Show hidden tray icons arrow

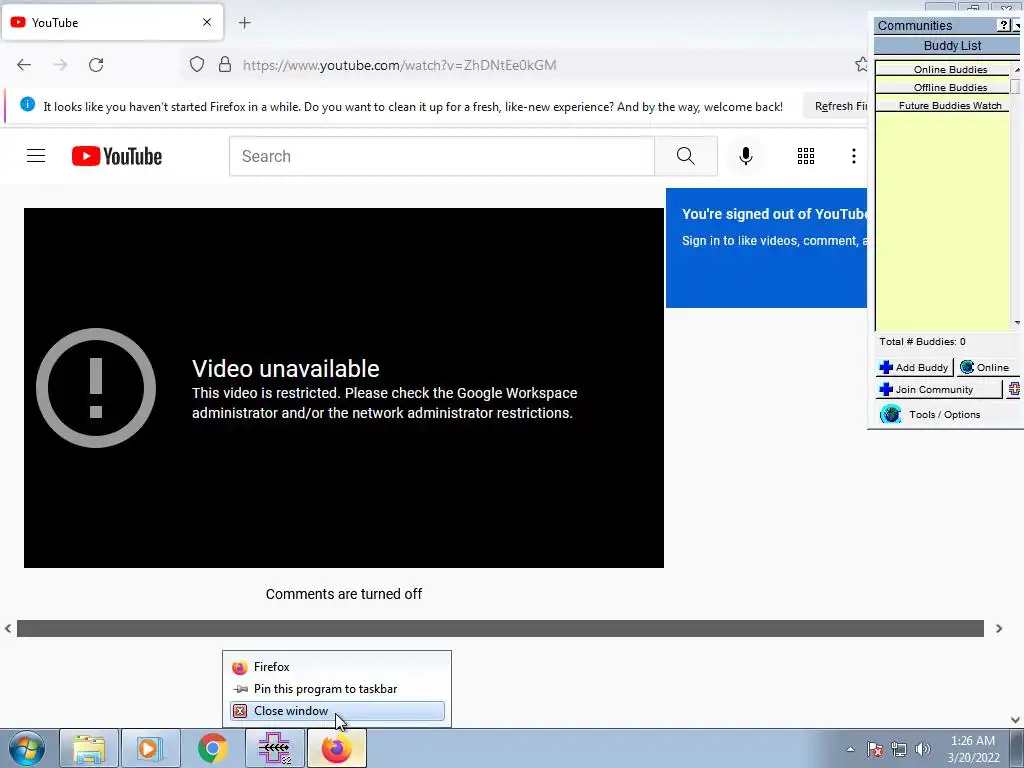tap(850, 749)
